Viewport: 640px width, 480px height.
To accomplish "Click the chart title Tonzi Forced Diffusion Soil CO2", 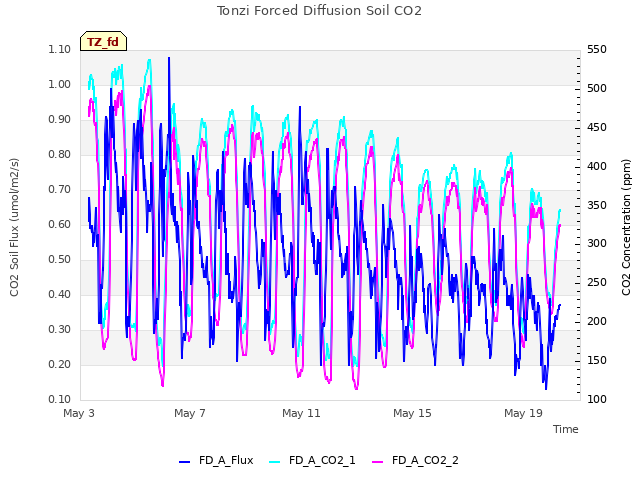I will click(319, 11).
